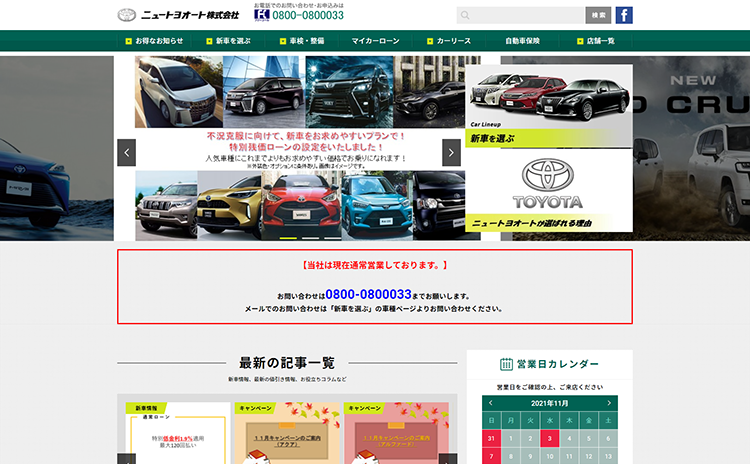This screenshot has width=750, height=464.
Task: Click the blue Mirai background slide on left
Action: pos(57,148)
